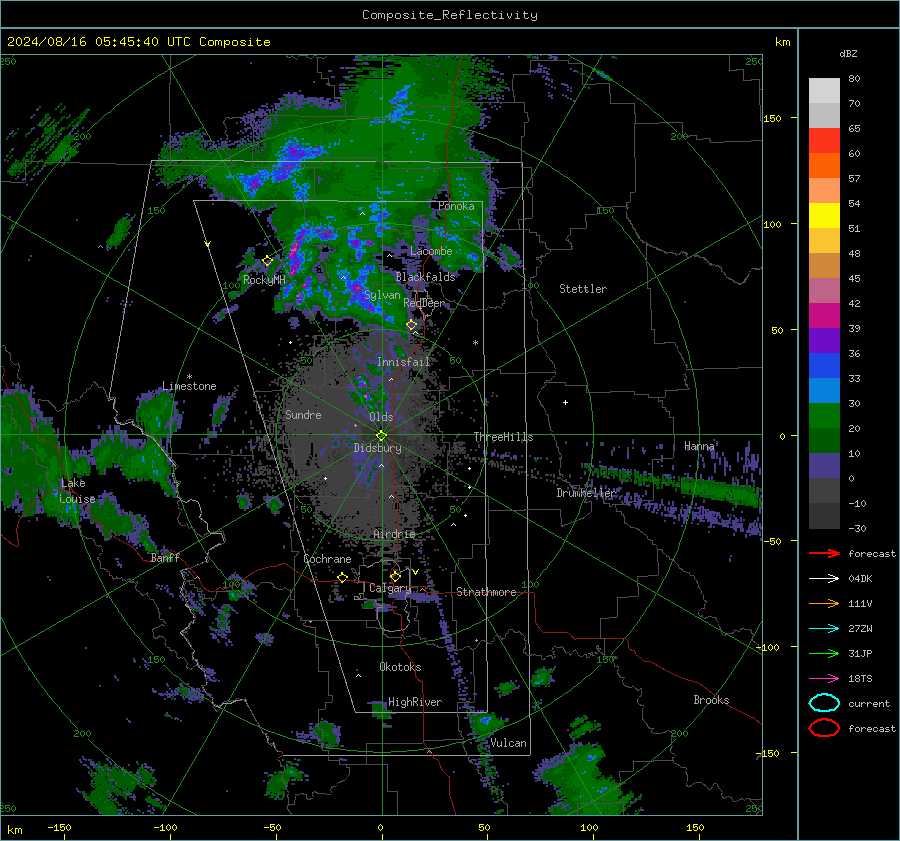Viewport: 900px width, 841px height.
Task: Click the magenta 18TS arrow in the legend
Action: 824,679
